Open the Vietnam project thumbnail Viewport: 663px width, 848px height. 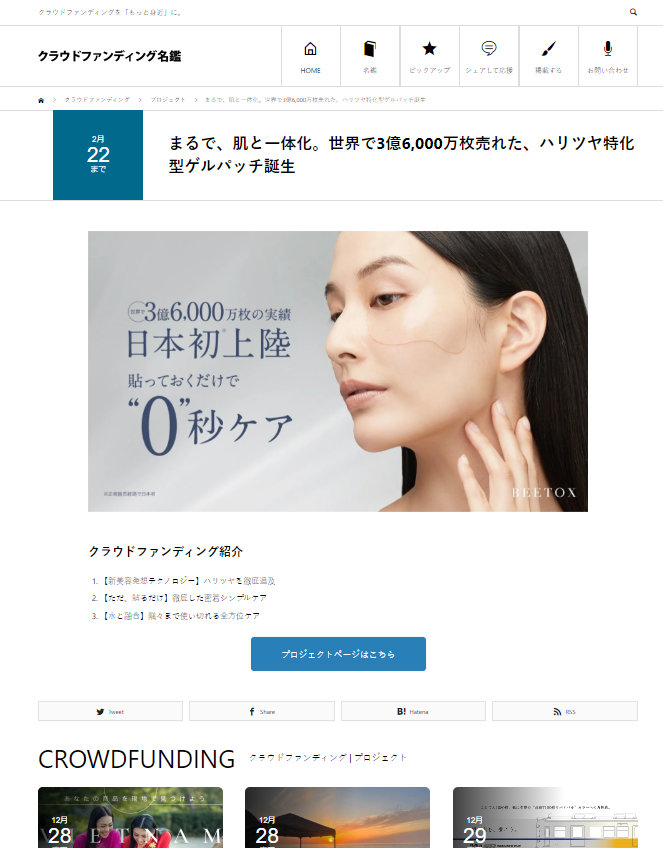tap(130, 817)
